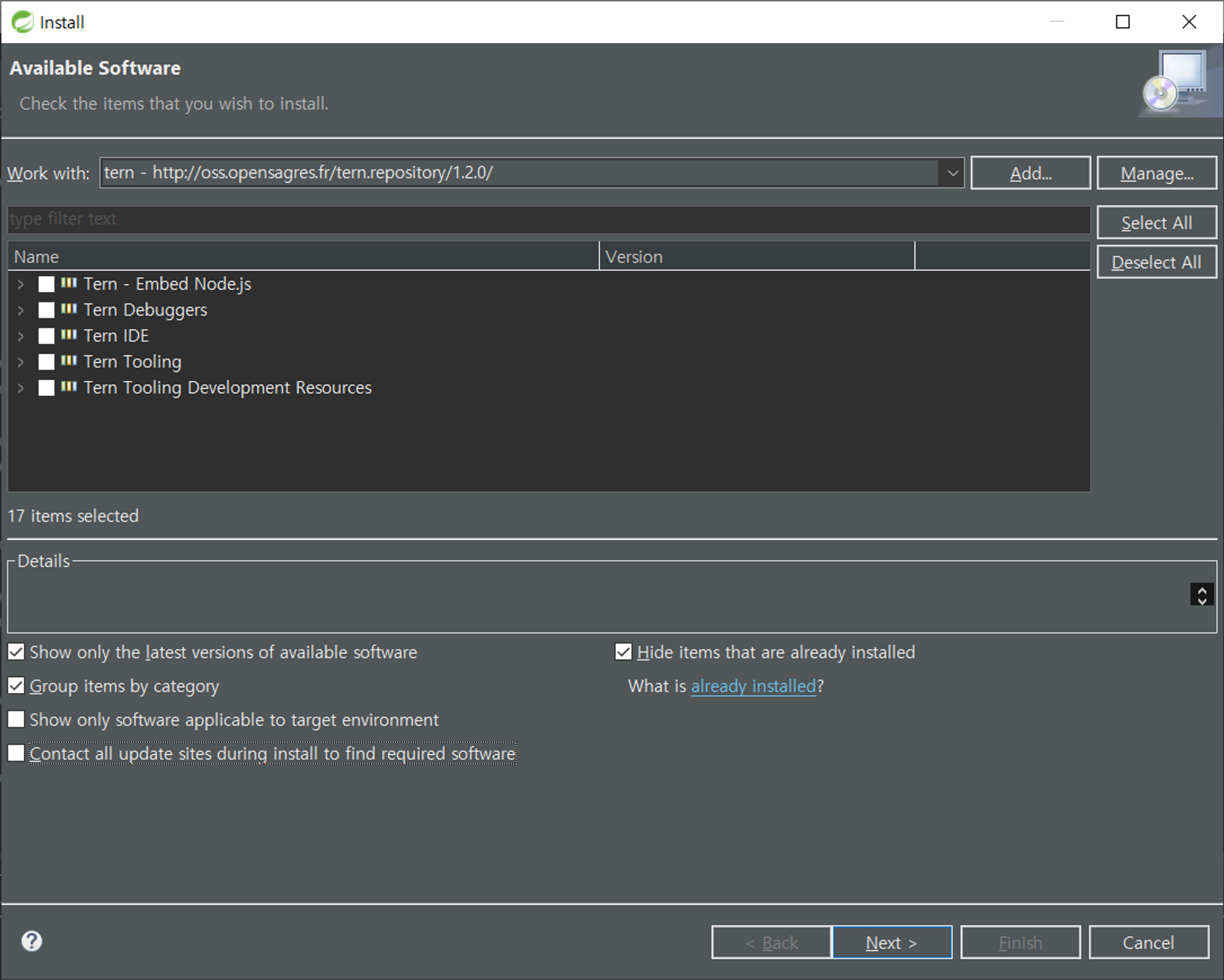Enable Show only software applicable to target environment

[x=17, y=719]
